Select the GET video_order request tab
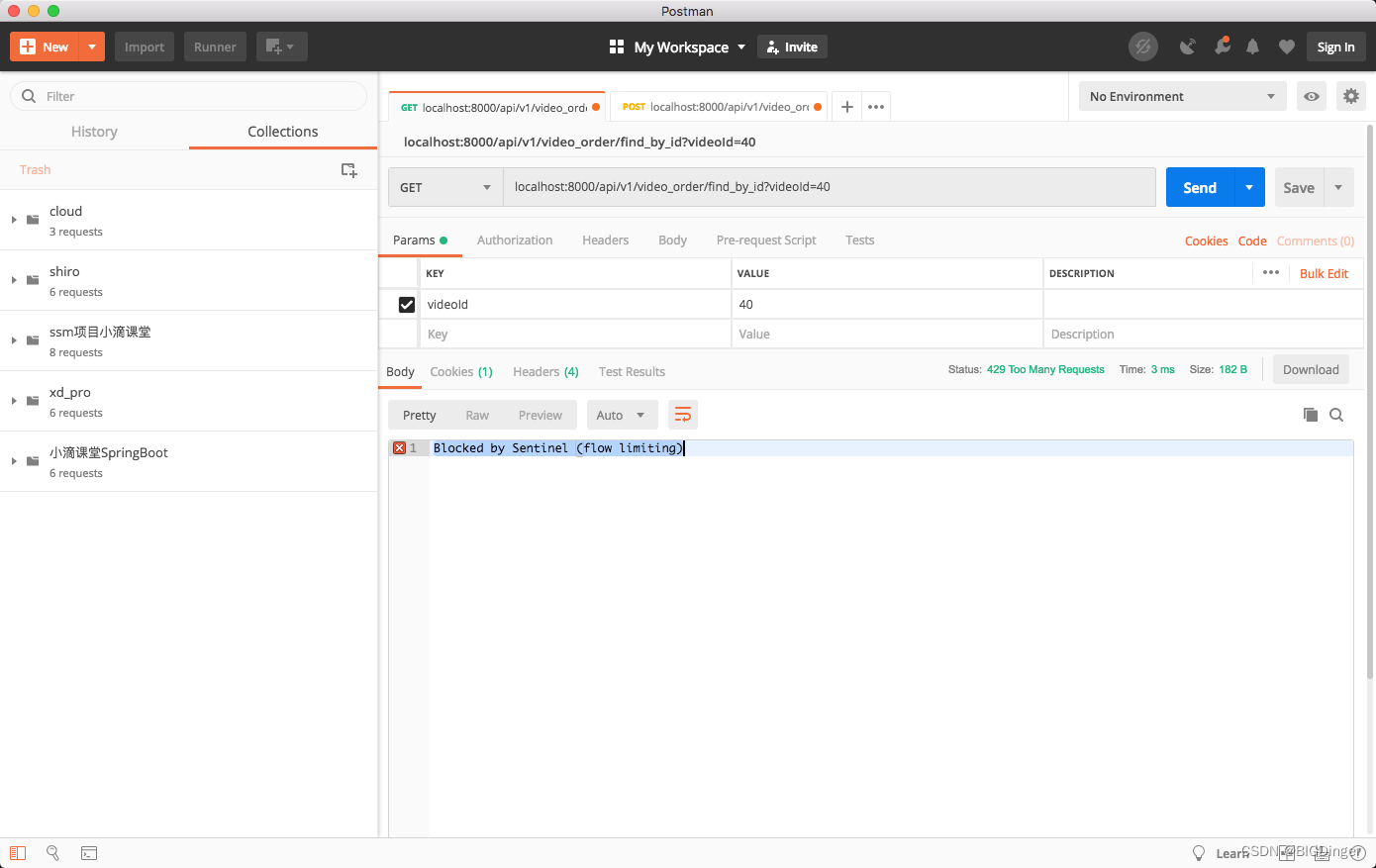1376x868 pixels. coord(497,107)
